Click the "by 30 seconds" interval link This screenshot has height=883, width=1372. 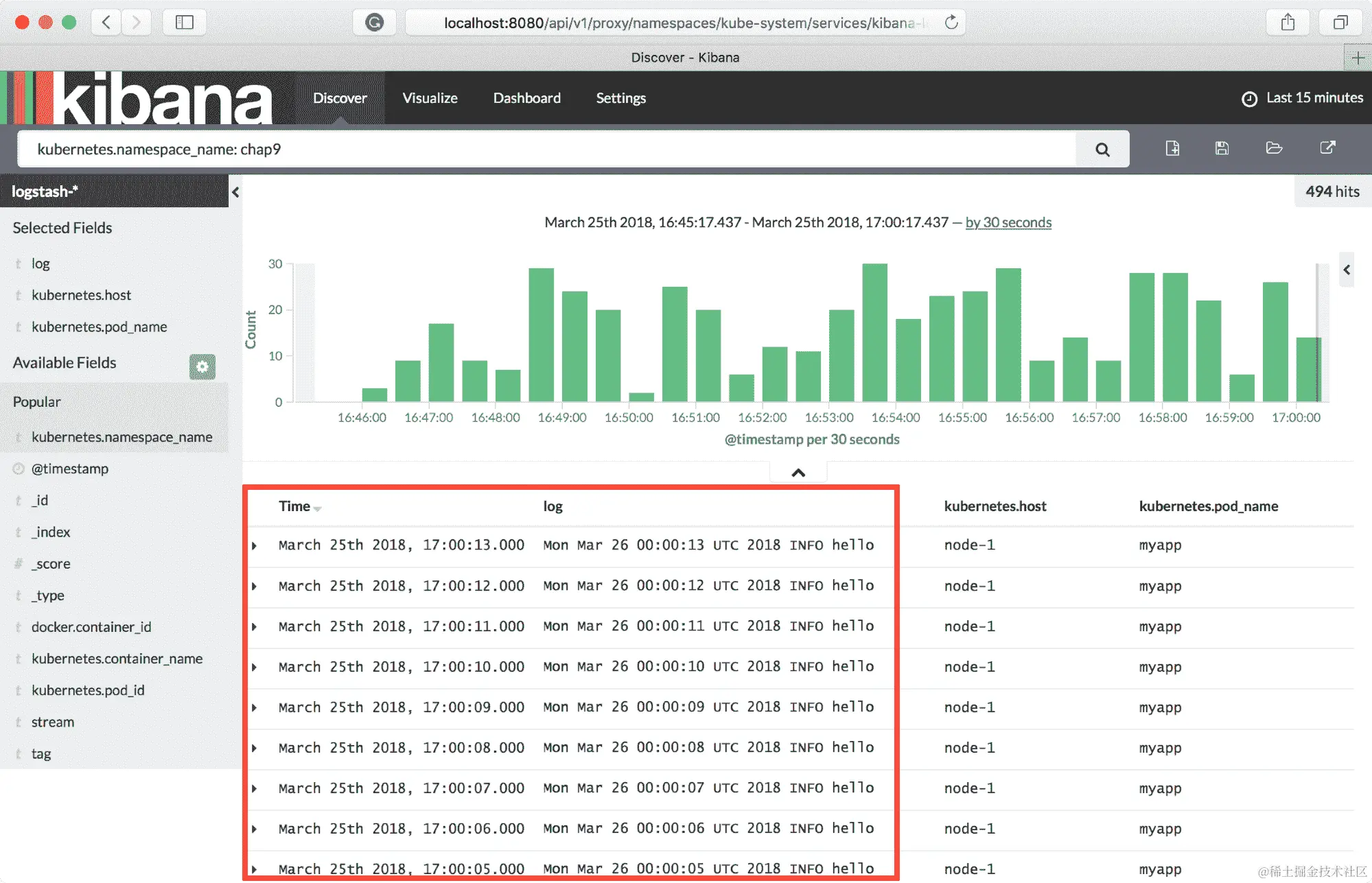click(1008, 222)
